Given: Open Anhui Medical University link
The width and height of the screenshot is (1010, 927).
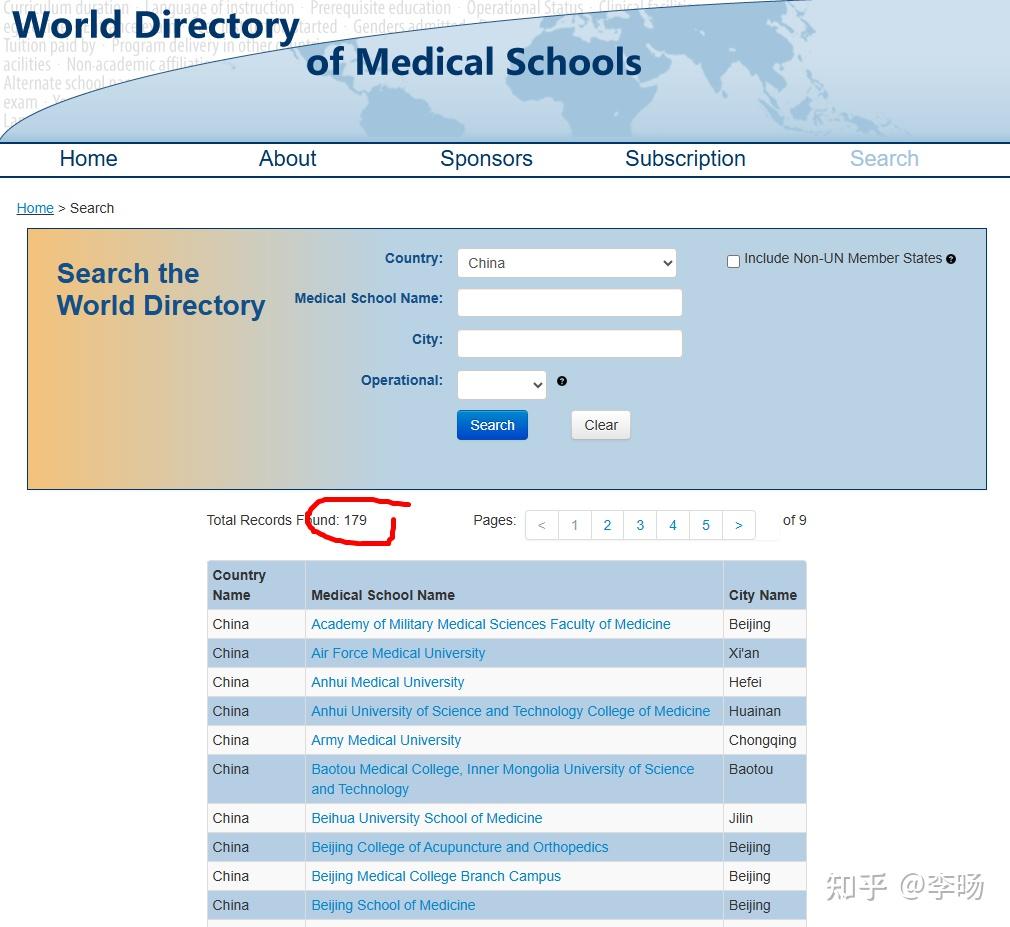Looking at the screenshot, I should tap(388, 682).
